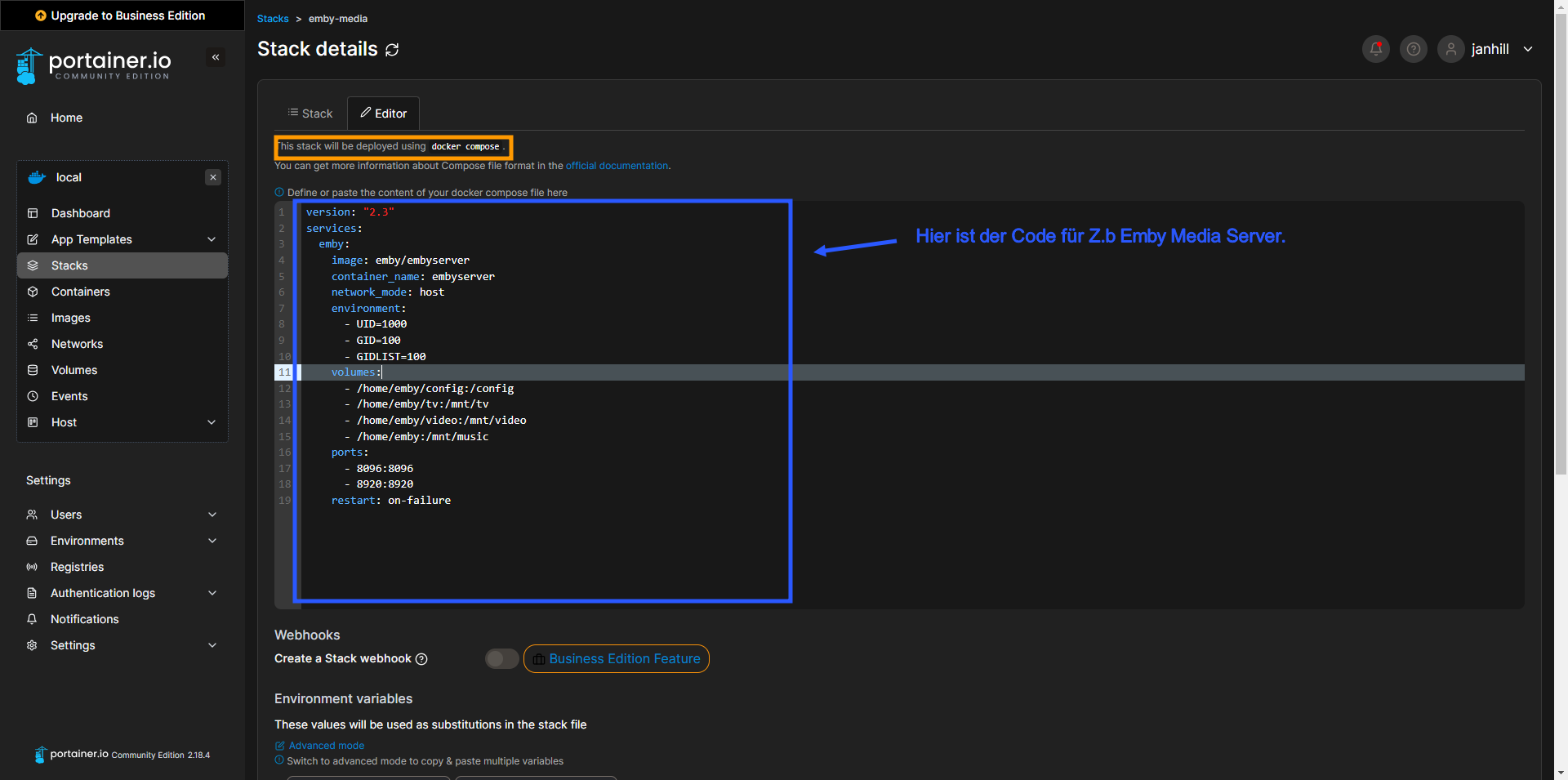
Task: Toggle Create a Stack webhook switch
Action: click(x=501, y=658)
